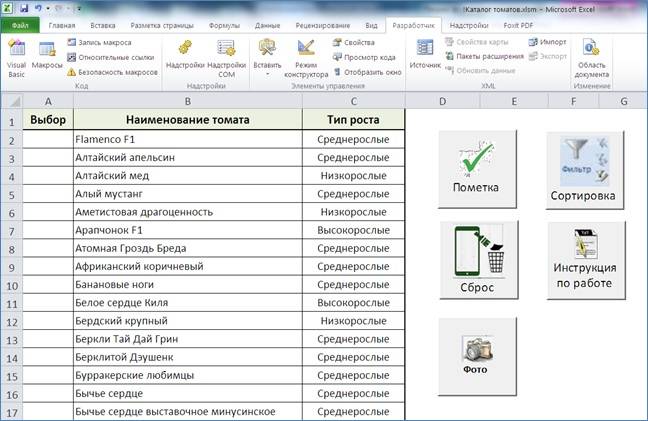The height and width of the screenshot is (421, 648).
Task: Switch to the Формулы tab
Action: click(x=224, y=25)
